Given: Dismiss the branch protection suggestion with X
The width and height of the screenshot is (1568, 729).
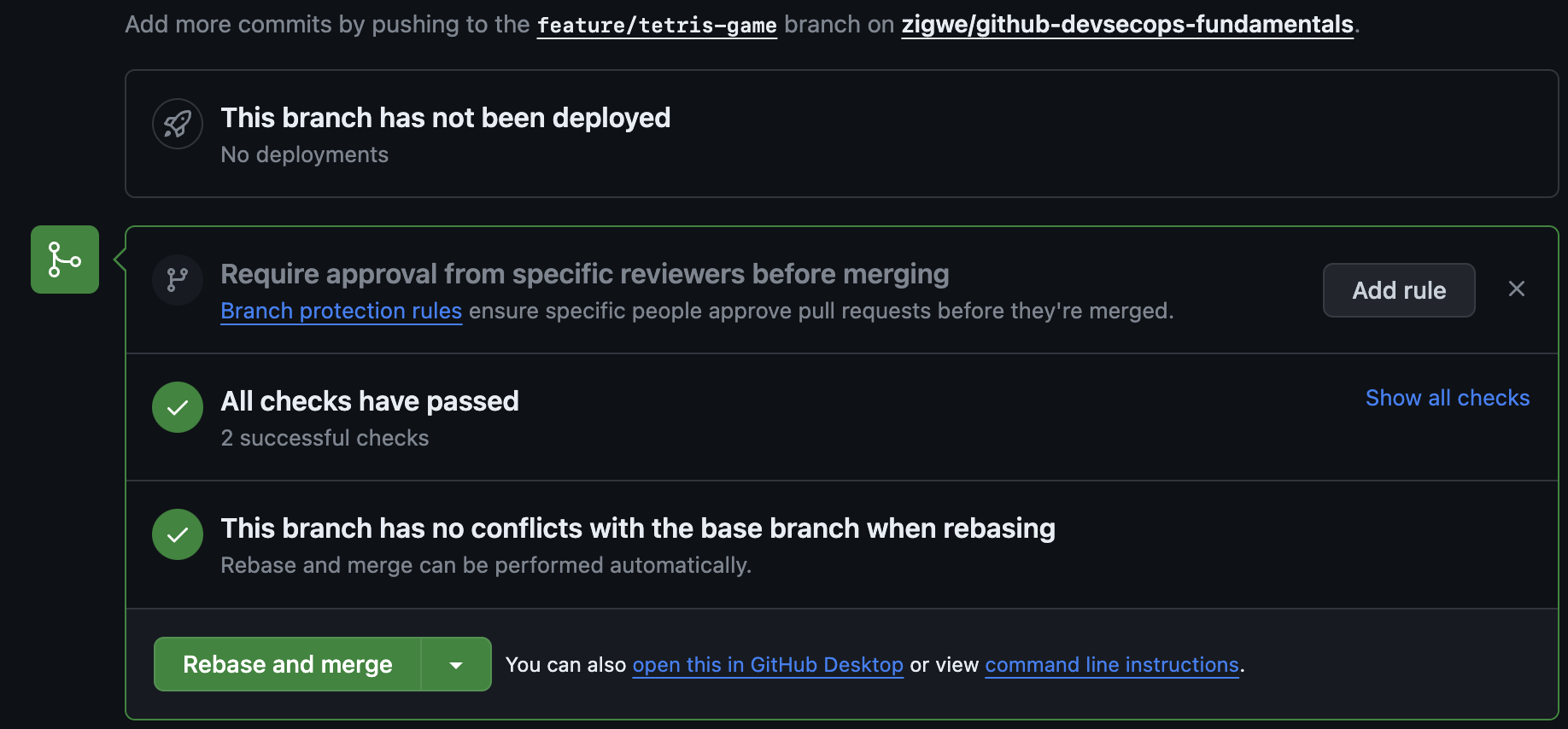Looking at the screenshot, I should click(x=1517, y=289).
